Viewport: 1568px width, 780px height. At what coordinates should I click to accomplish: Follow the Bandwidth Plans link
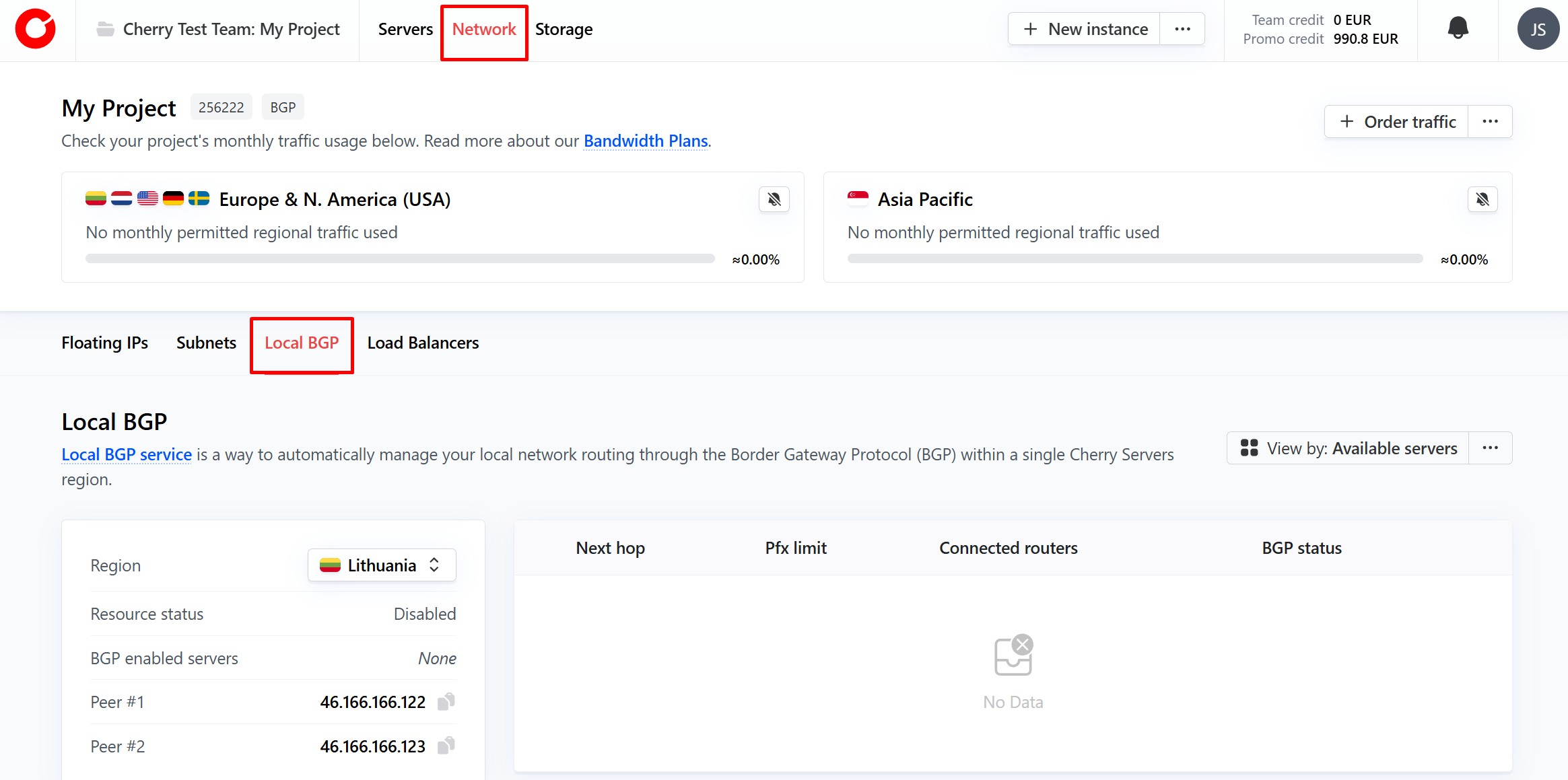coord(646,141)
